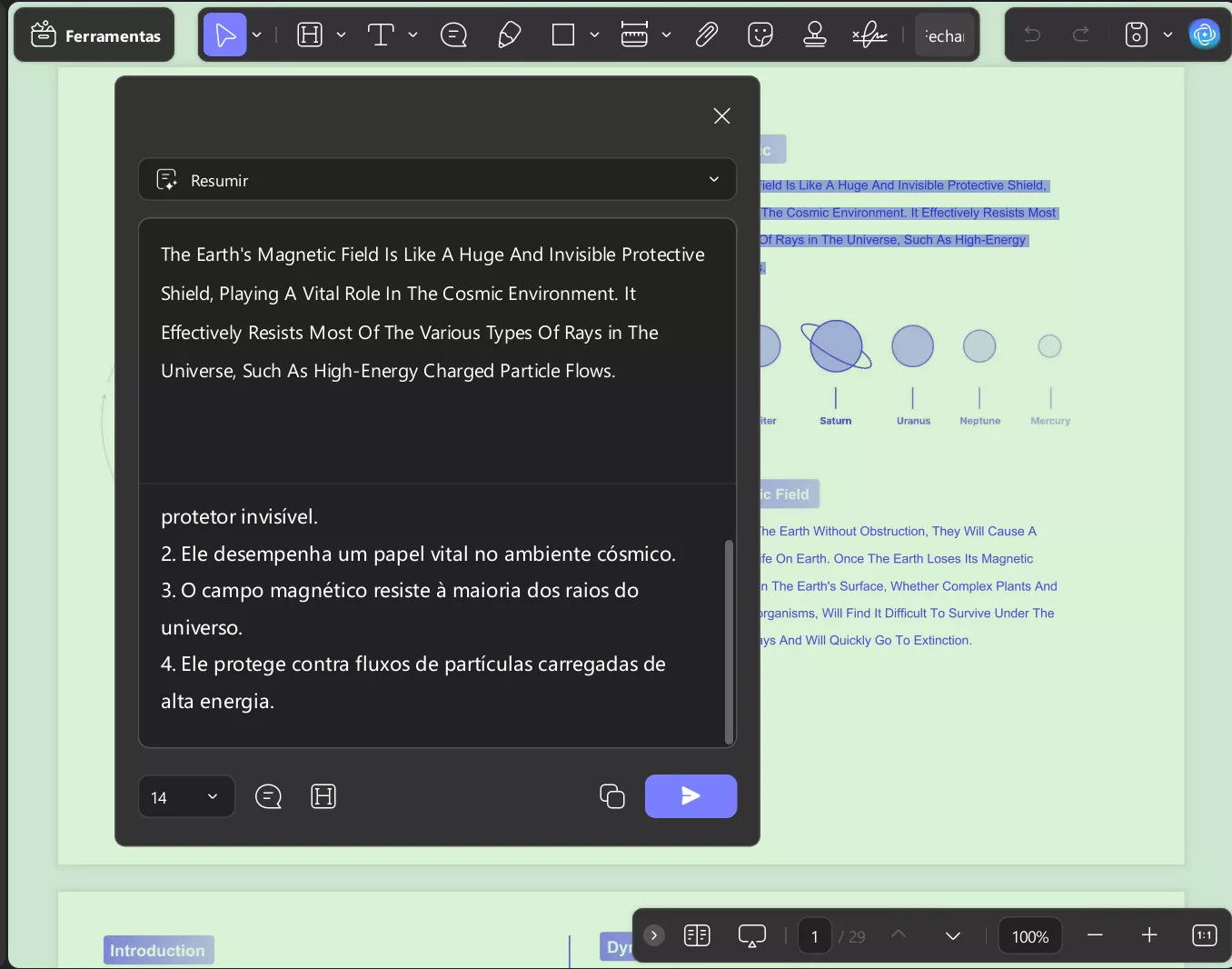Screen dimensions: 1232x969
Task: Start slideshow presentation mode
Action: point(752,935)
